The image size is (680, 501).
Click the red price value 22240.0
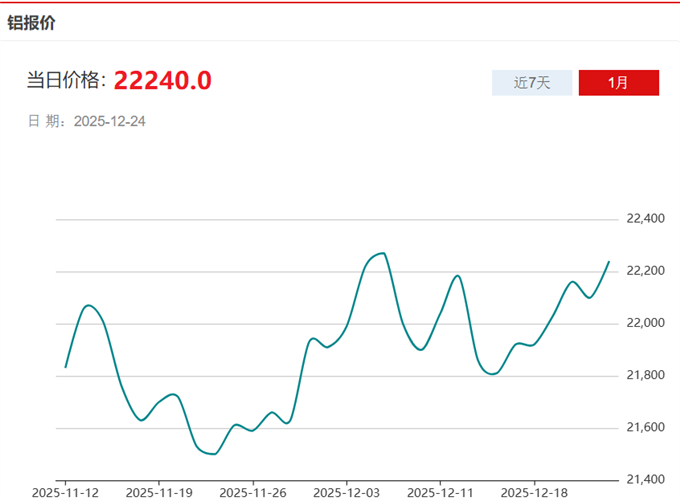162,81
